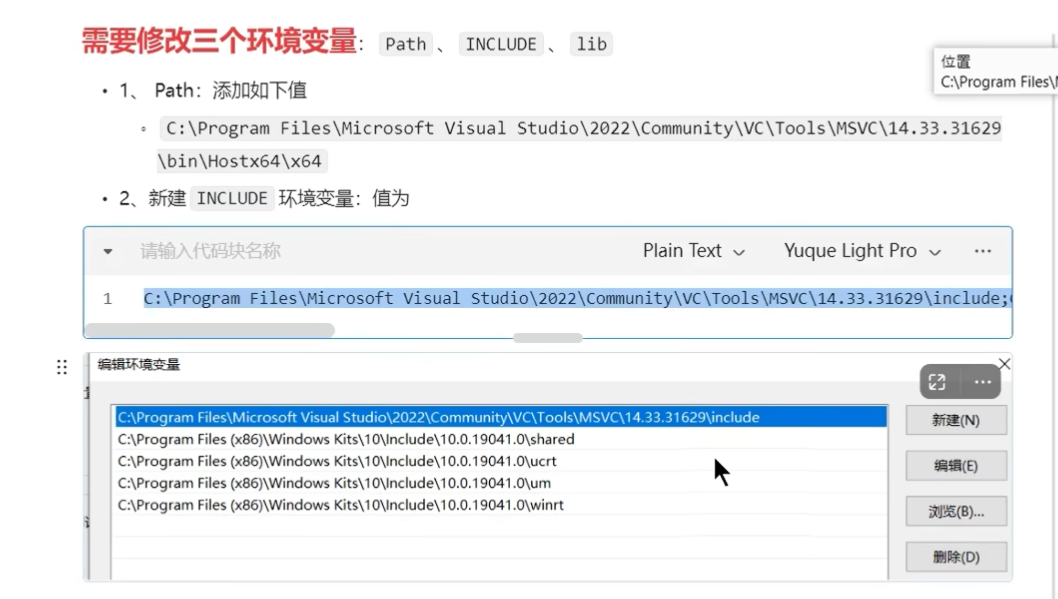Click the 新建 INCLUDE 环境变量 list item
This screenshot has width=1058, height=599.
pyautogui.click(x=264, y=198)
